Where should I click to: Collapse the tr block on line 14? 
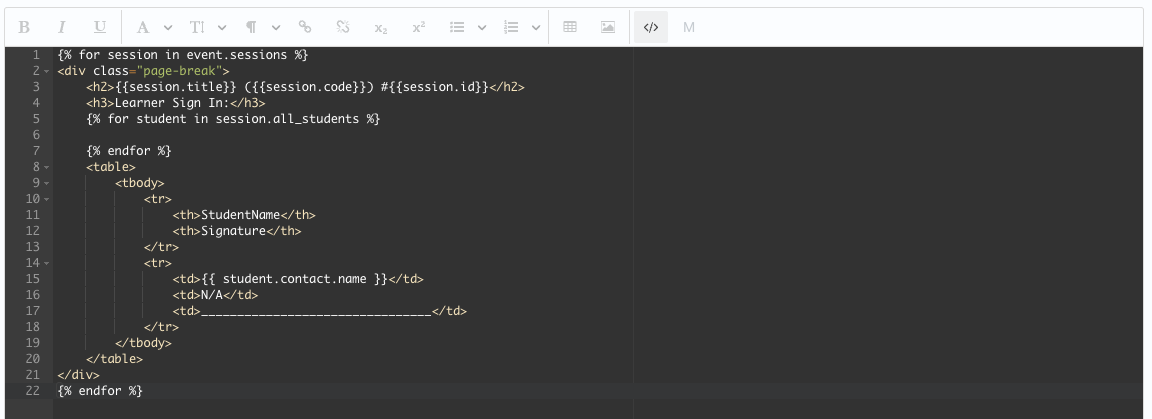tap(47, 263)
